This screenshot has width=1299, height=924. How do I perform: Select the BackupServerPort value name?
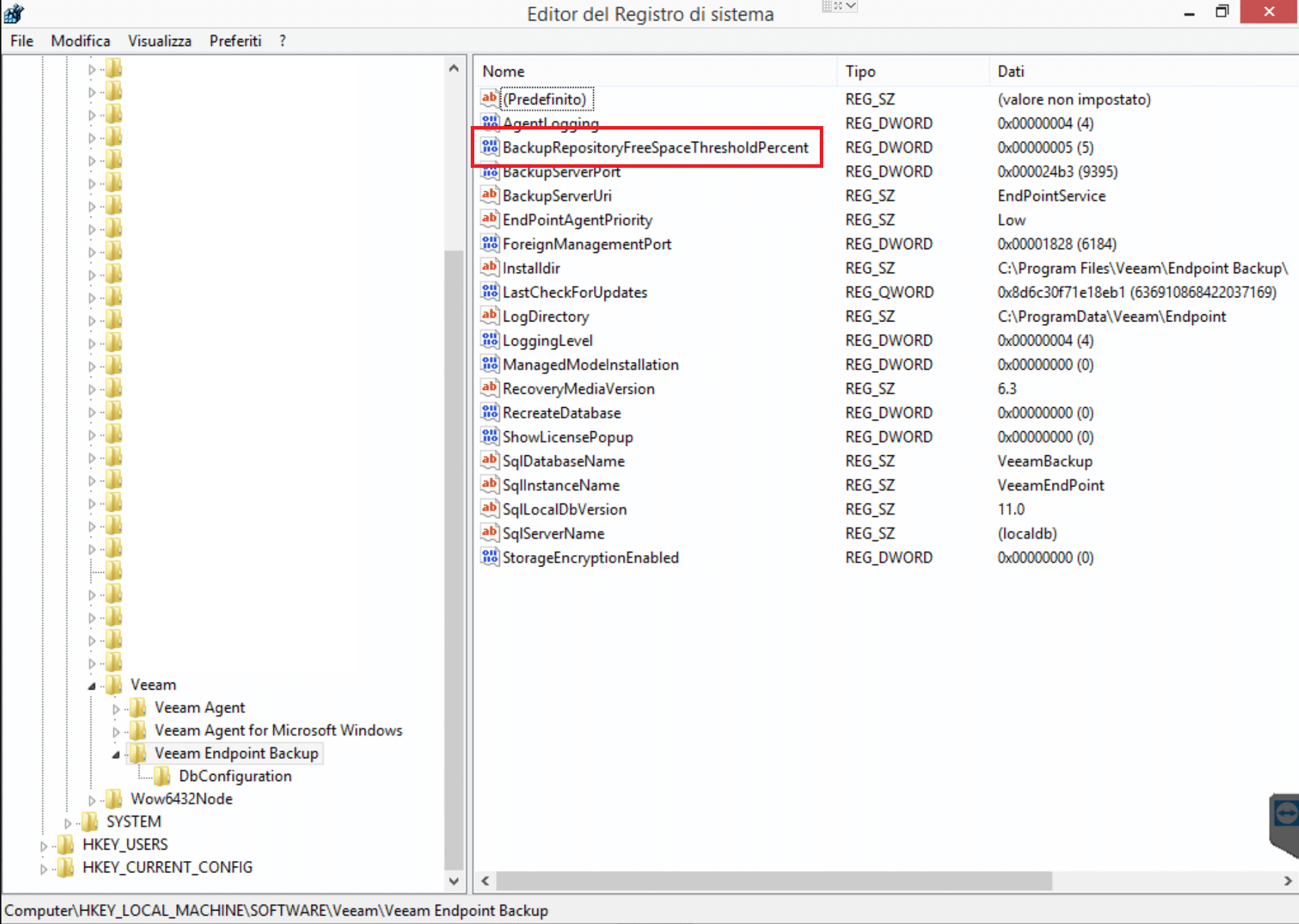click(x=561, y=171)
